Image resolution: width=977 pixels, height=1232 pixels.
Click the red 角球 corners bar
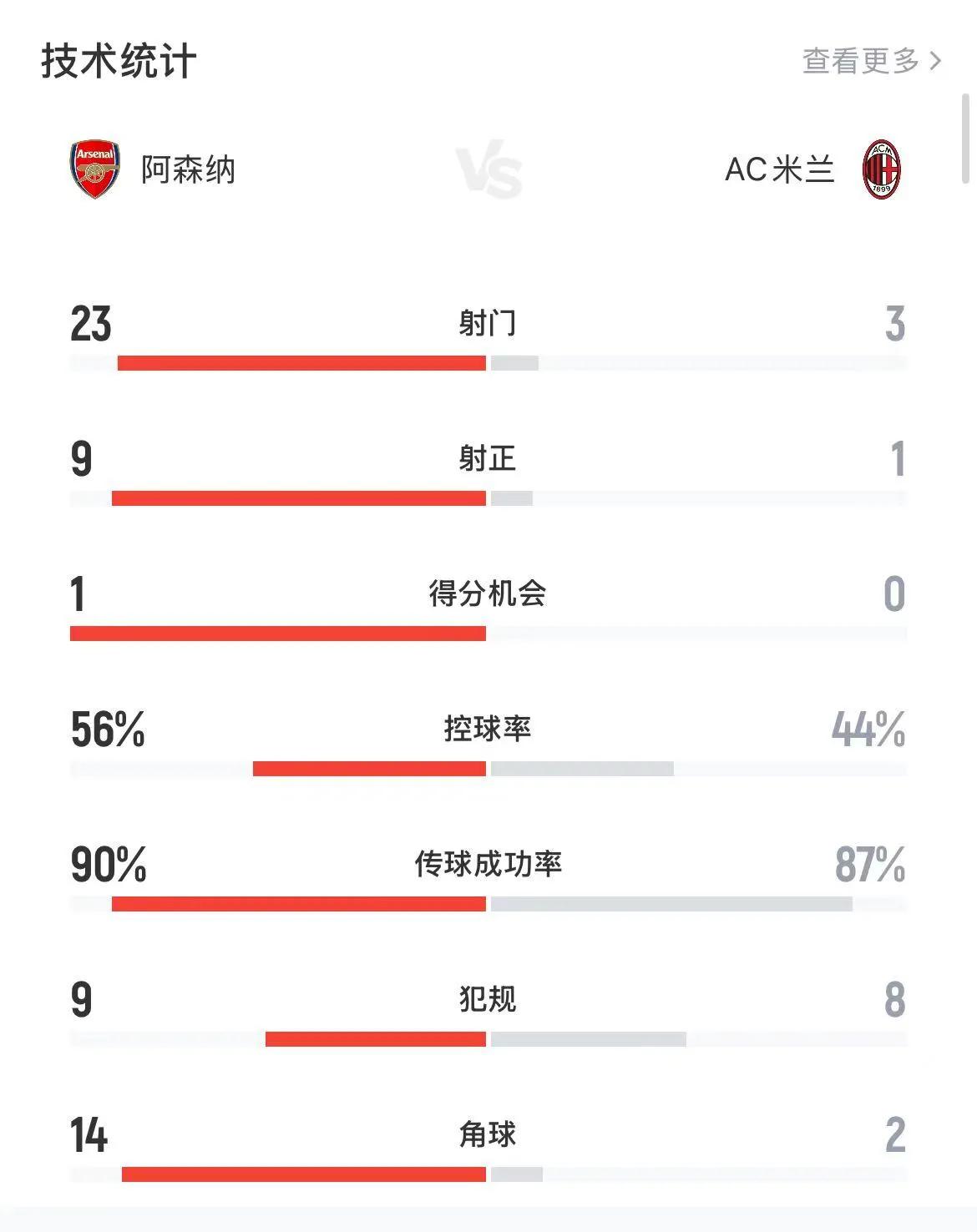304,1174
